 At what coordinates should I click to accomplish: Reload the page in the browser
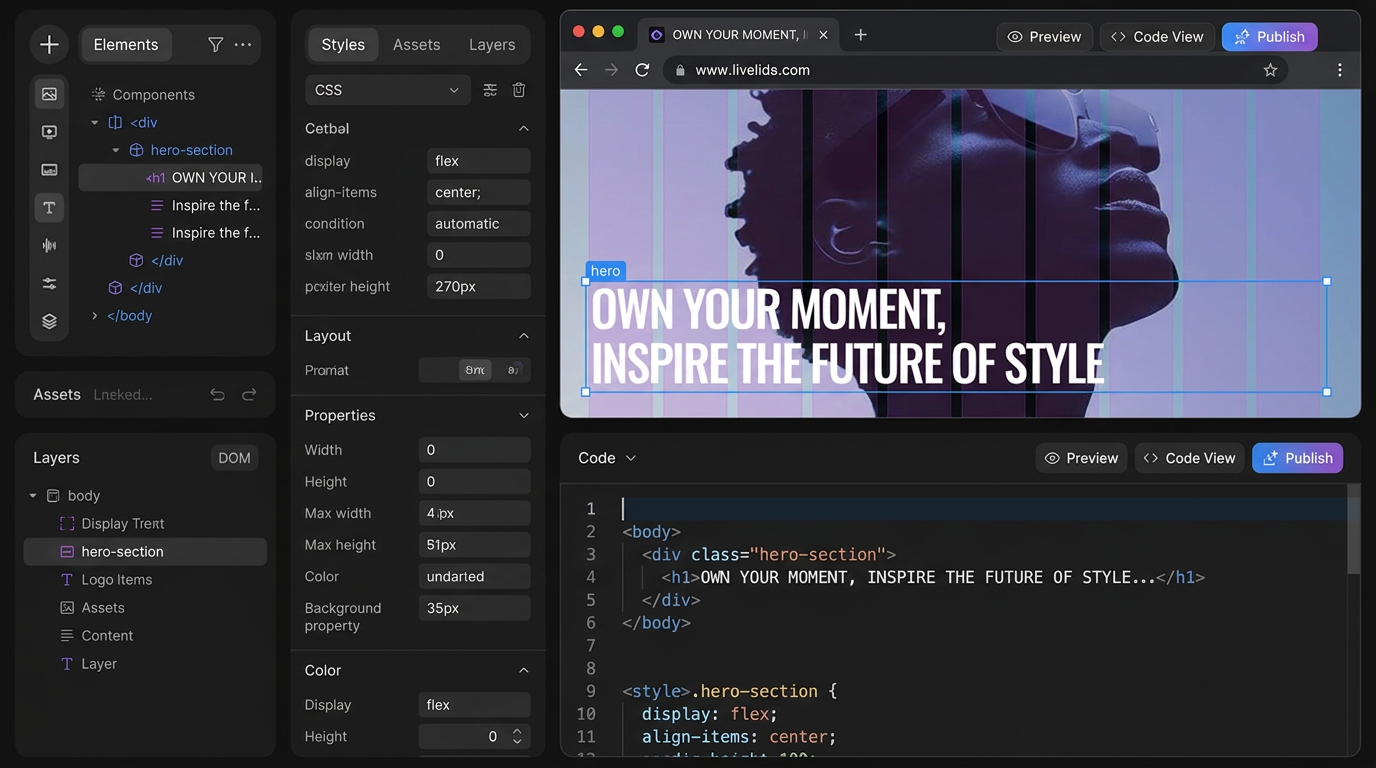pyautogui.click(x=643, y=70)
